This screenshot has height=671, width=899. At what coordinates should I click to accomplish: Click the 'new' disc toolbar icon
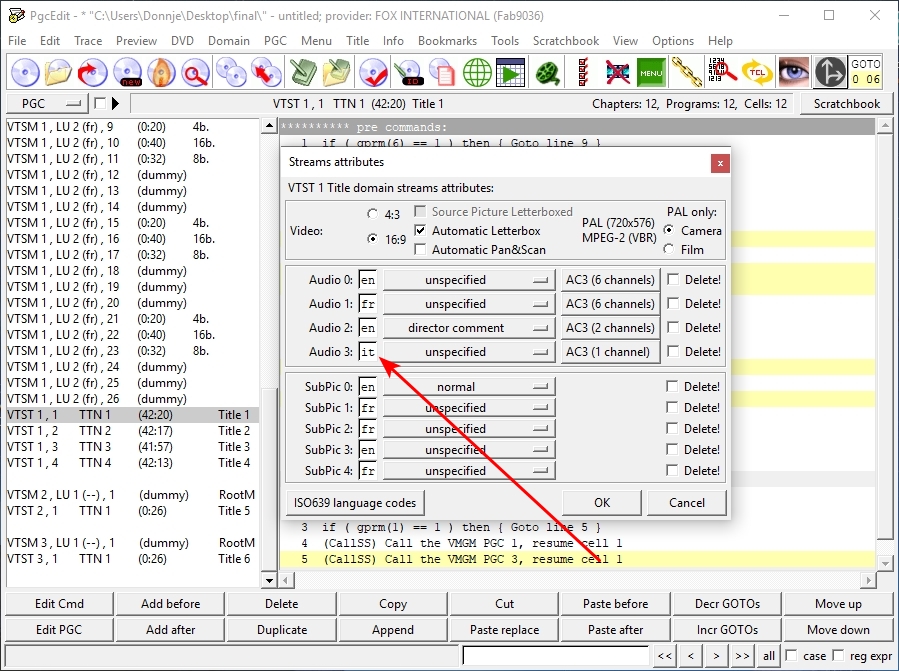(127, 73)
